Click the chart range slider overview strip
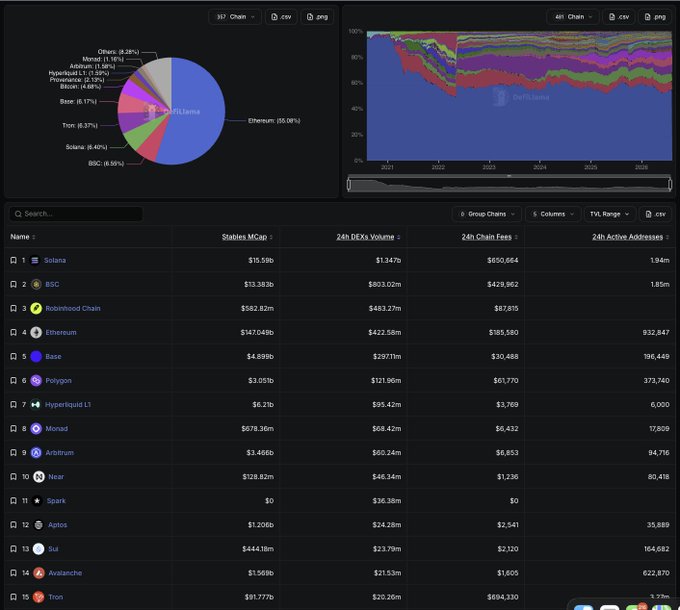 (x=510, y=184)
